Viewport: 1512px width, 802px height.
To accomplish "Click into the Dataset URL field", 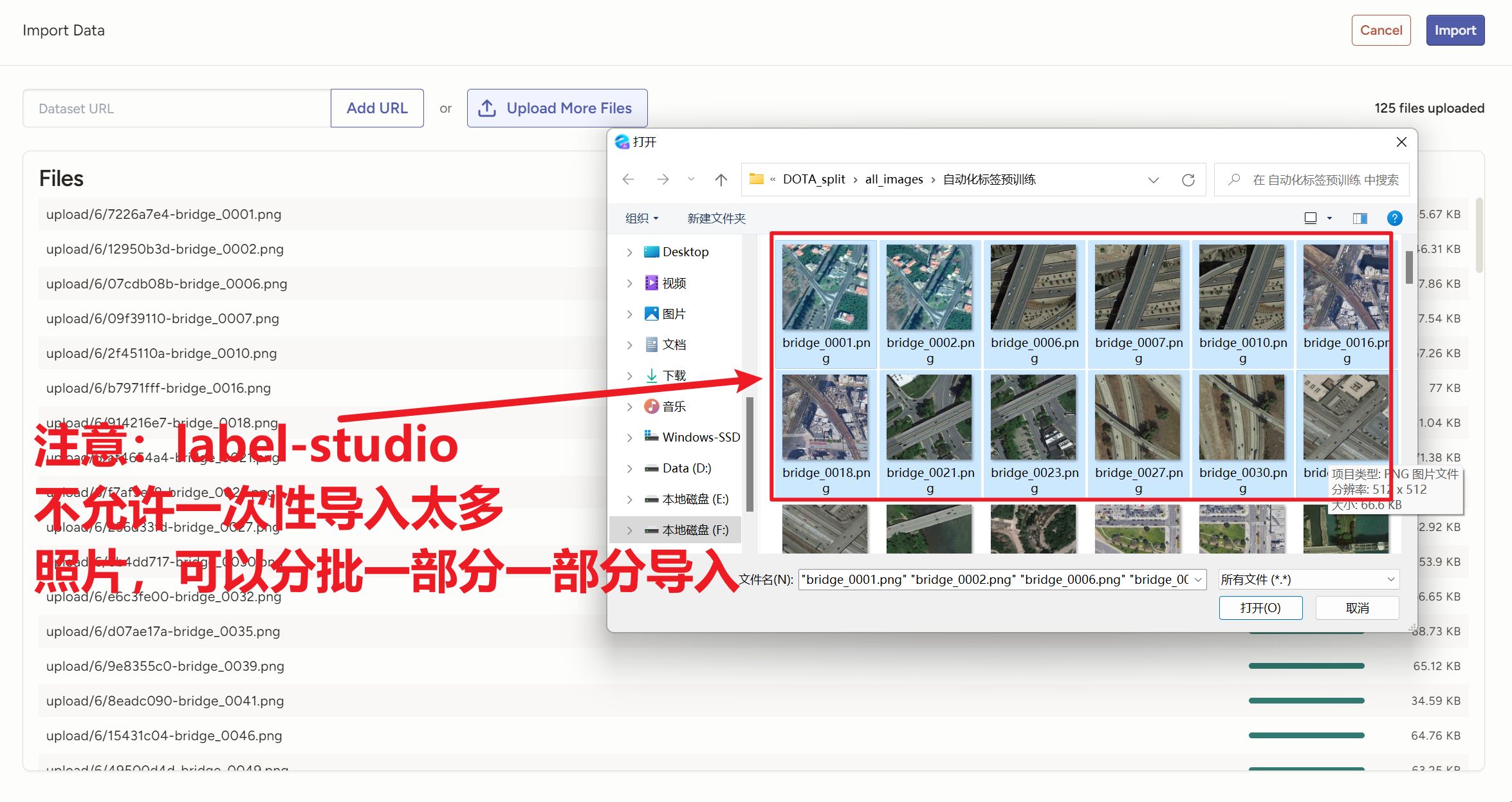I will pos(176,108).
